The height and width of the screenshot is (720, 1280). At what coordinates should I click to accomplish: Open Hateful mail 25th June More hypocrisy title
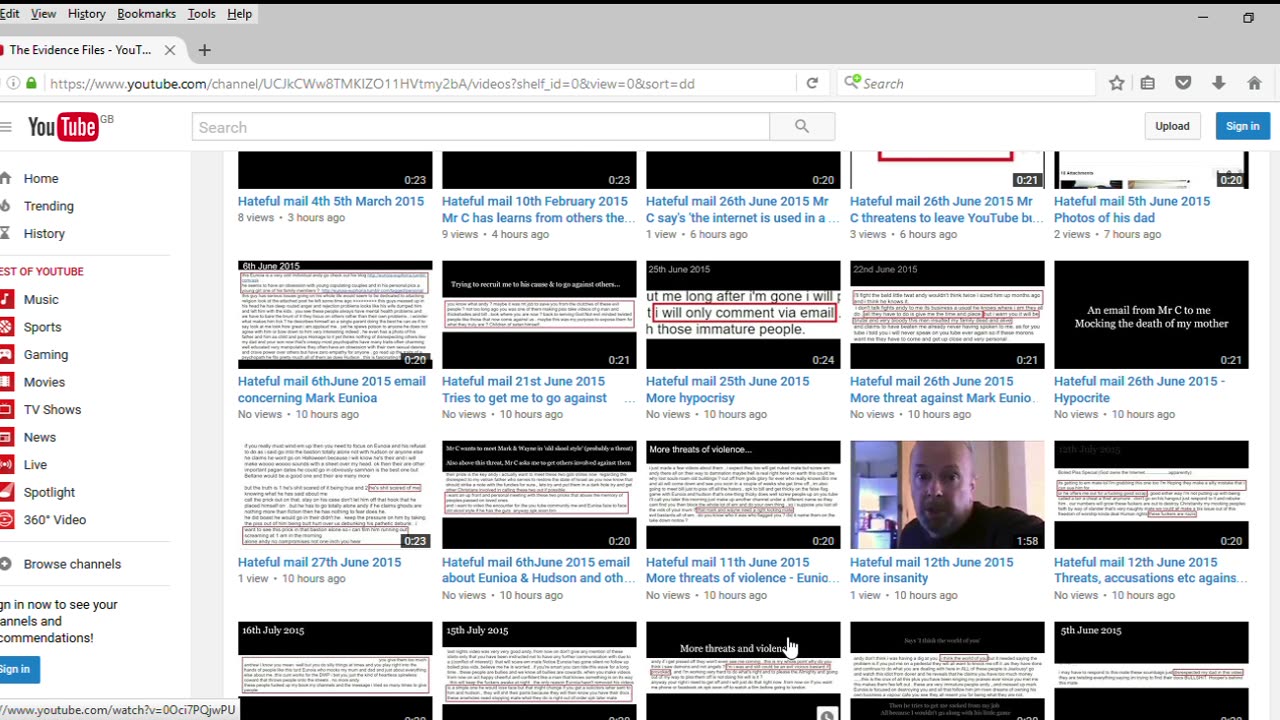click(728, 389)
